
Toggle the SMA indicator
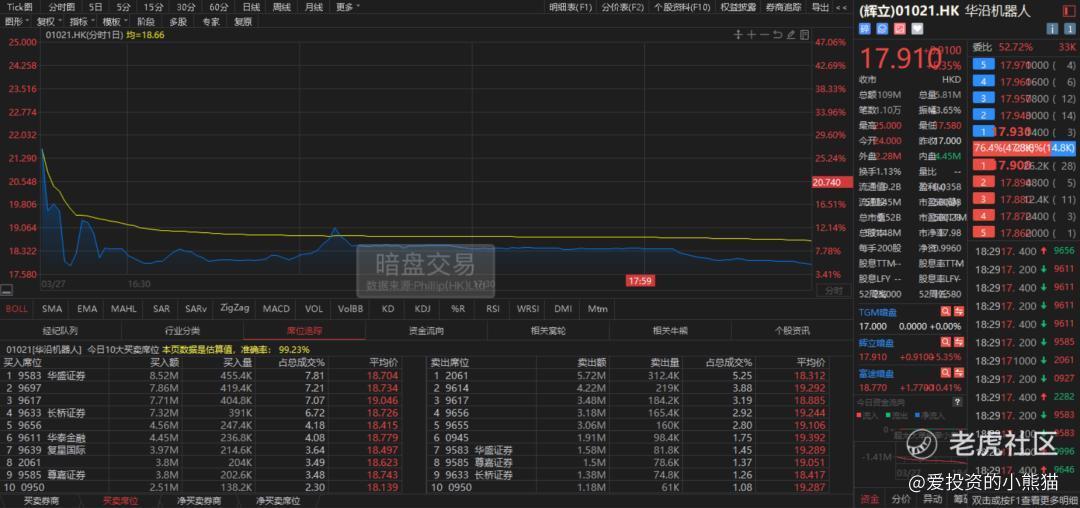[52, 309]
